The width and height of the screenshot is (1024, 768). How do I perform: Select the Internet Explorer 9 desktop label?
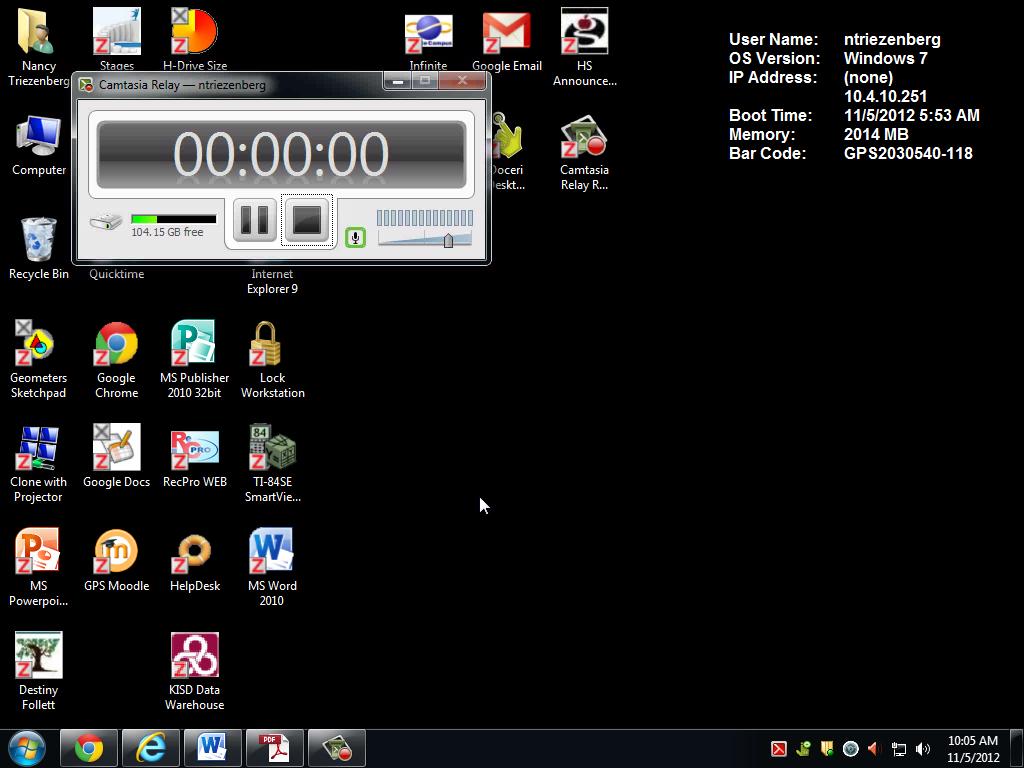coord(272,281)
